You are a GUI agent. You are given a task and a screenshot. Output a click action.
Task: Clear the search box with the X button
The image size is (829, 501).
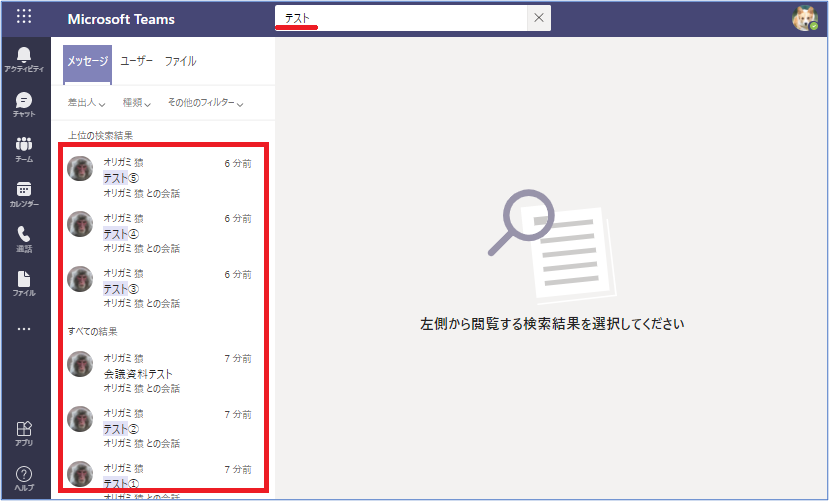tap(539, 18)
